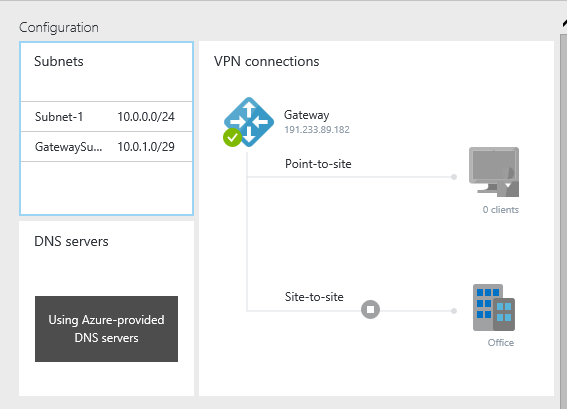Select the Point-to-site connection label

[318, 164]
